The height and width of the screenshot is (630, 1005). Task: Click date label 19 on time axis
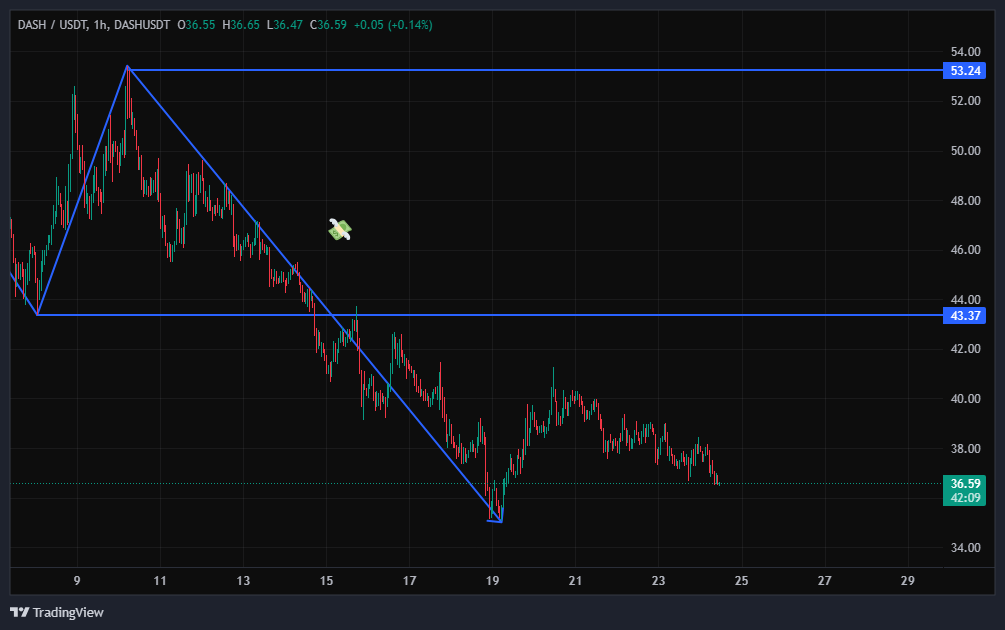tap(492, 580)
